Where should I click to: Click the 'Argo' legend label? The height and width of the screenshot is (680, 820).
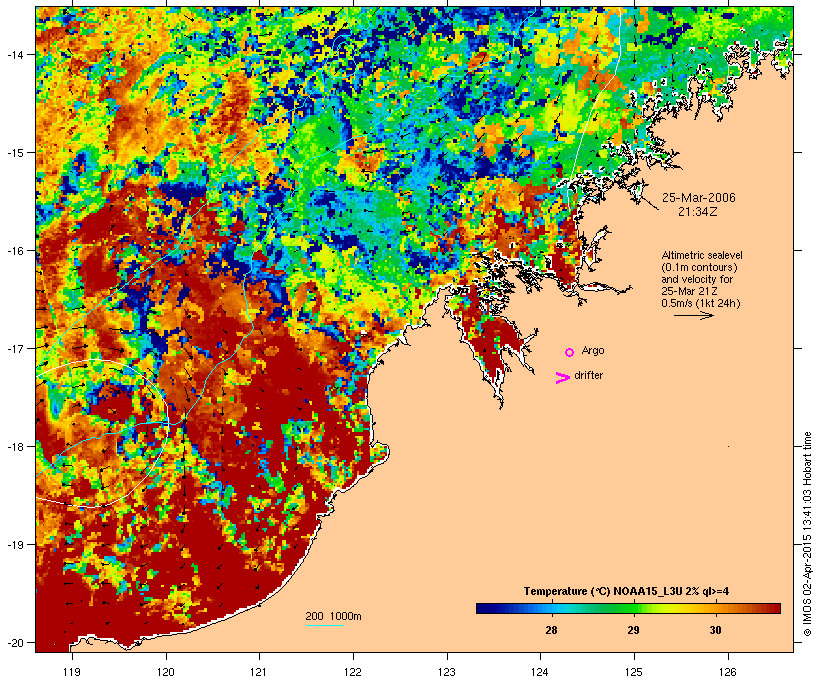pos(593,350)
